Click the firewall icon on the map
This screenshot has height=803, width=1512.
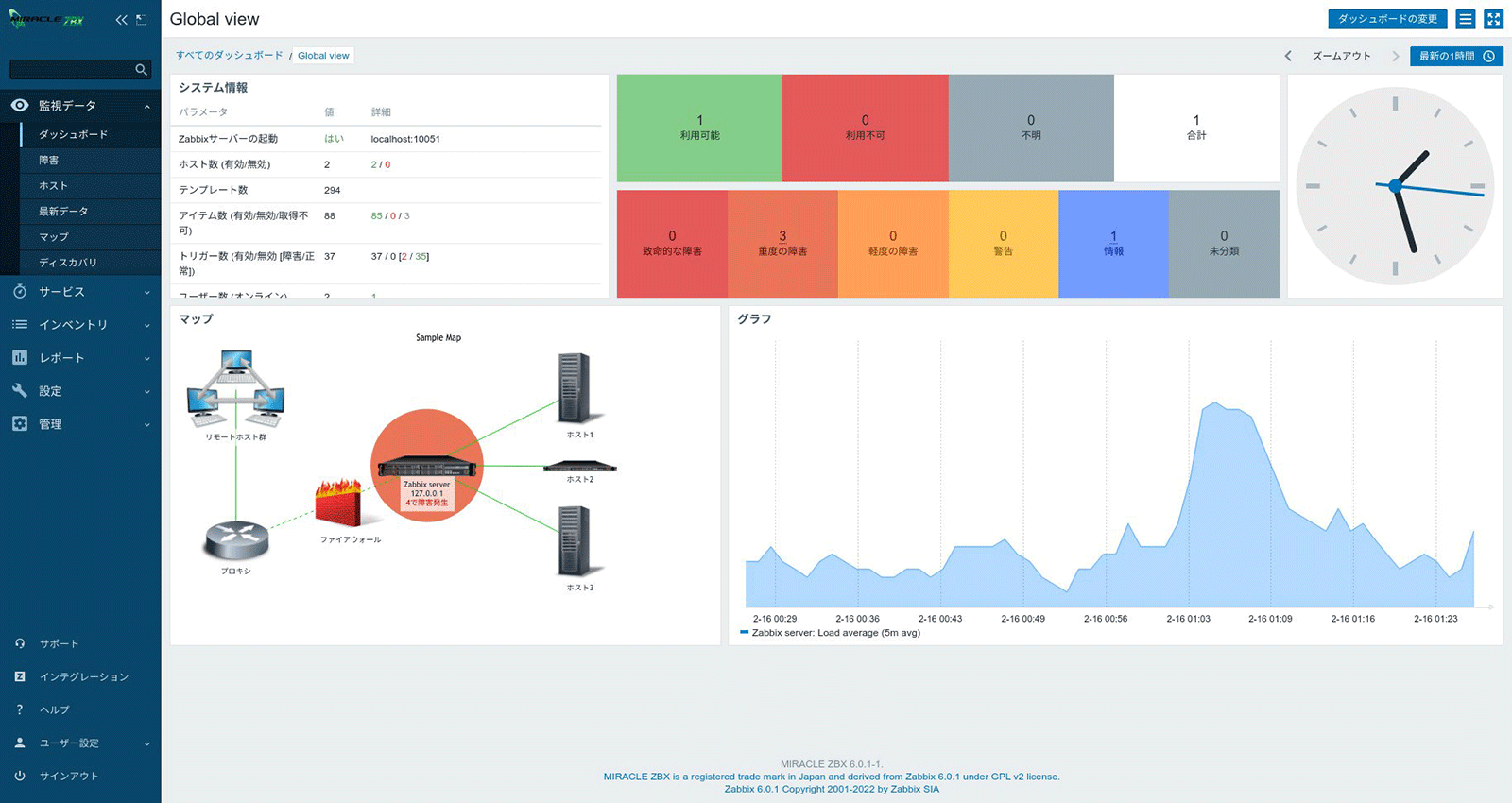click(x=338, y=503)
